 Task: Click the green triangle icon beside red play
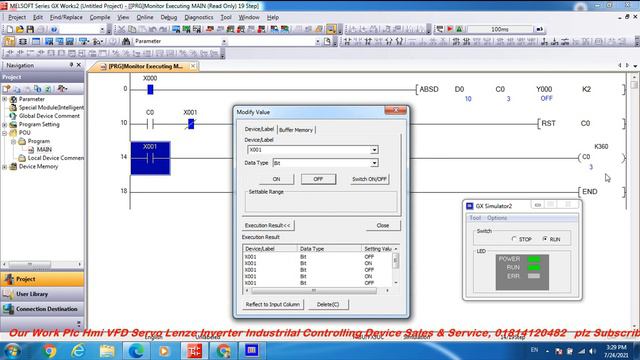pos(460,29)
